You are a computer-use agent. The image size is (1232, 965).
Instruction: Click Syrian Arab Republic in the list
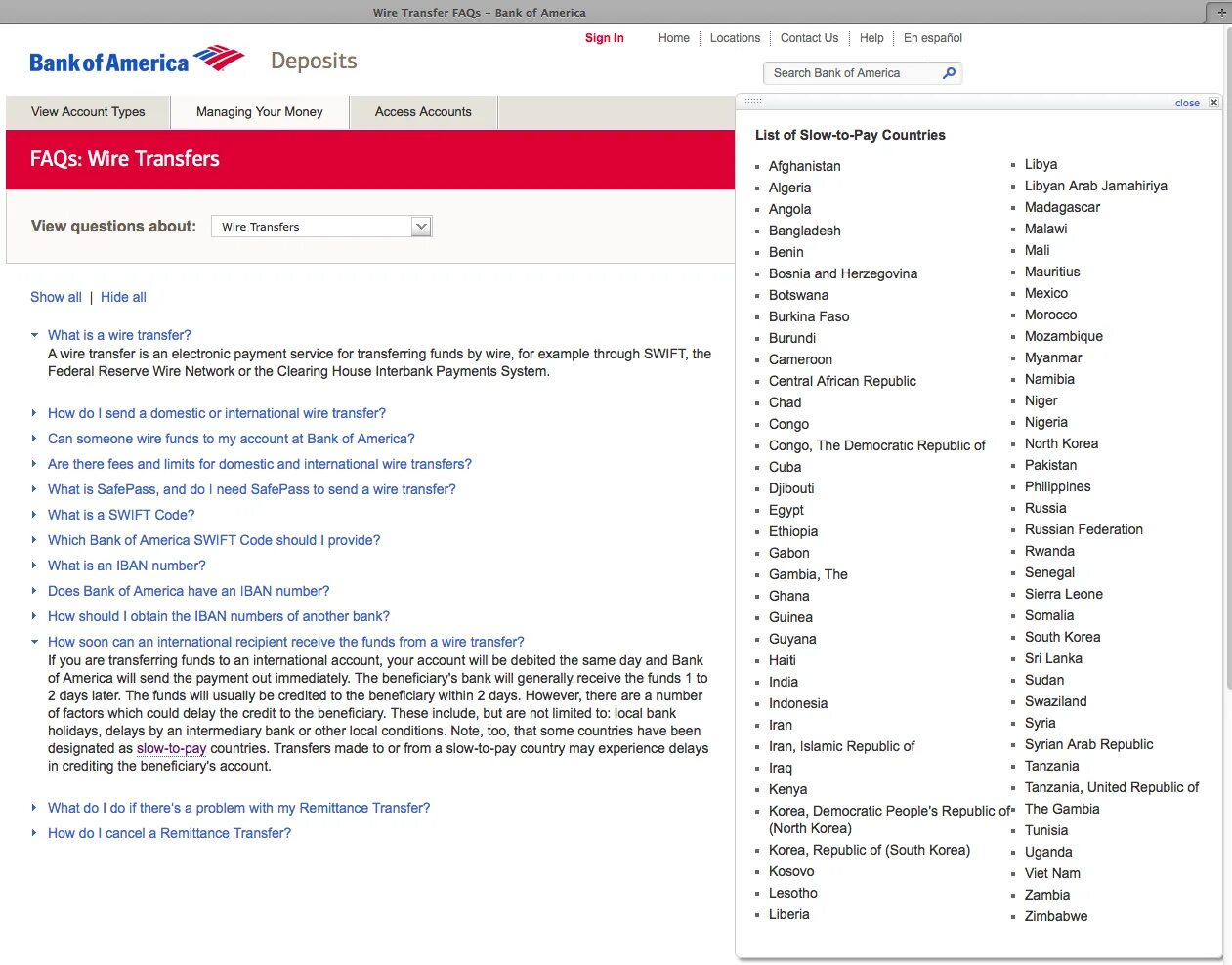coord(1089,744)
